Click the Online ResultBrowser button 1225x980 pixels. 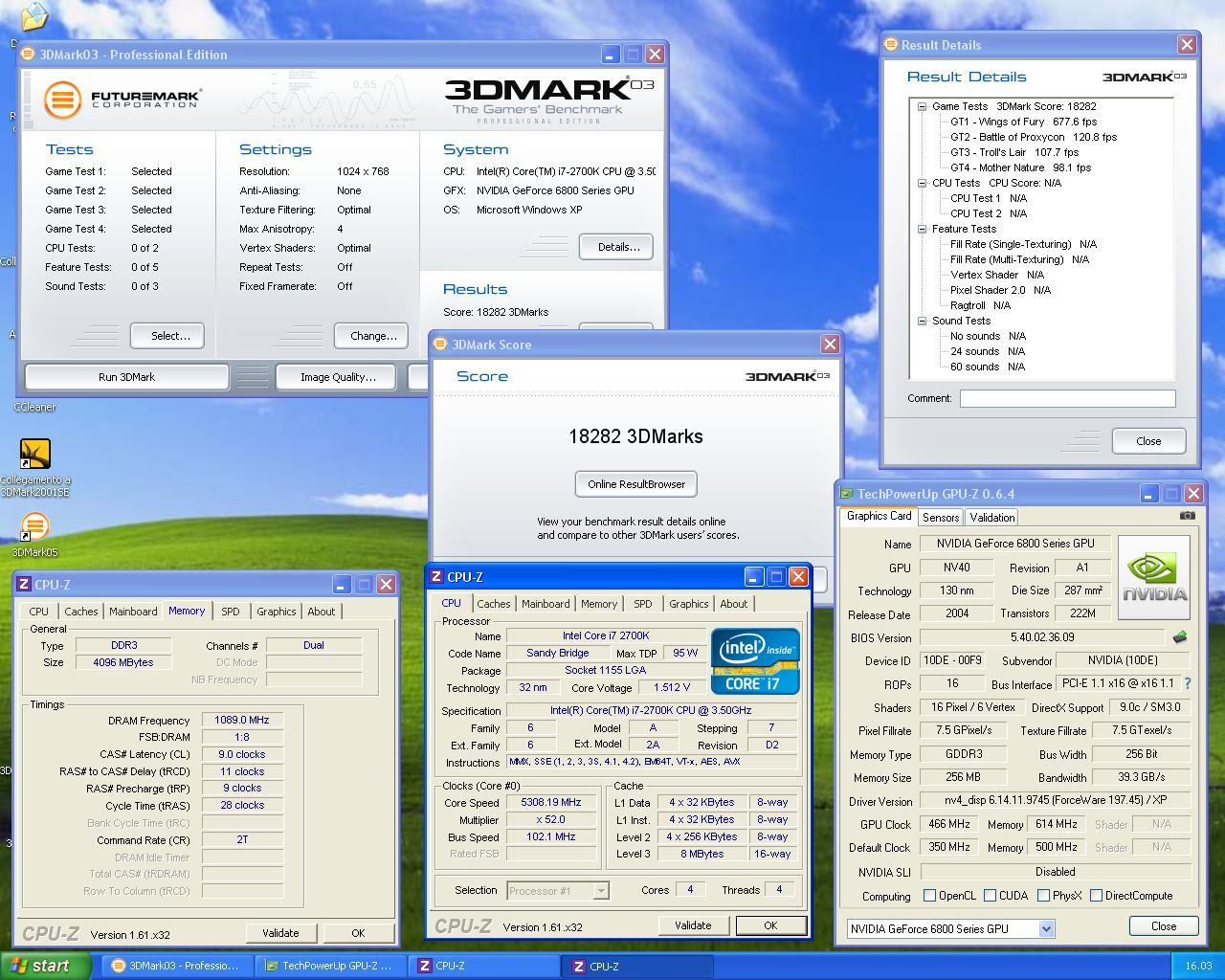coord(636,484)
